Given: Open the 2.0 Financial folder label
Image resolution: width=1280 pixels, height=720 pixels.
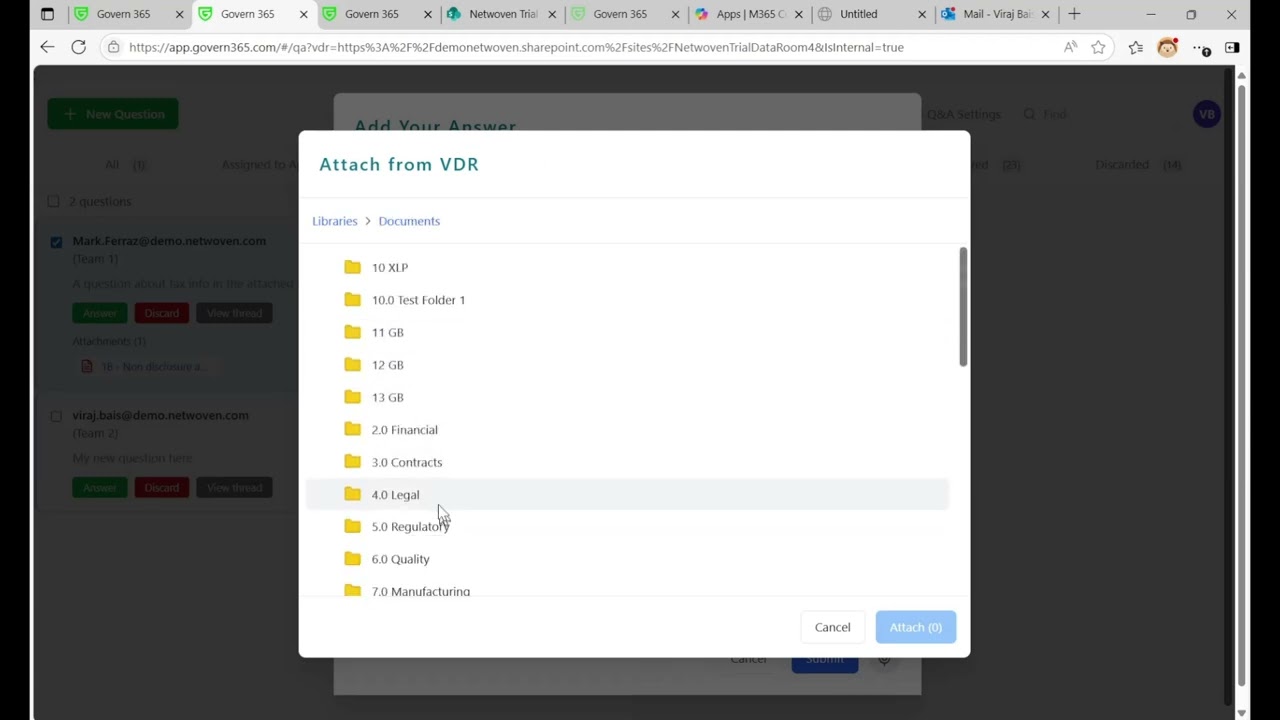Looking at the screenshot, I should [x=404, y=430].
